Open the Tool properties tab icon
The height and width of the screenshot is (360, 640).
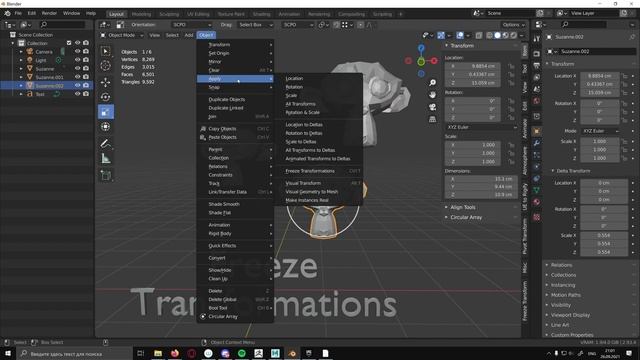[537, 39]
